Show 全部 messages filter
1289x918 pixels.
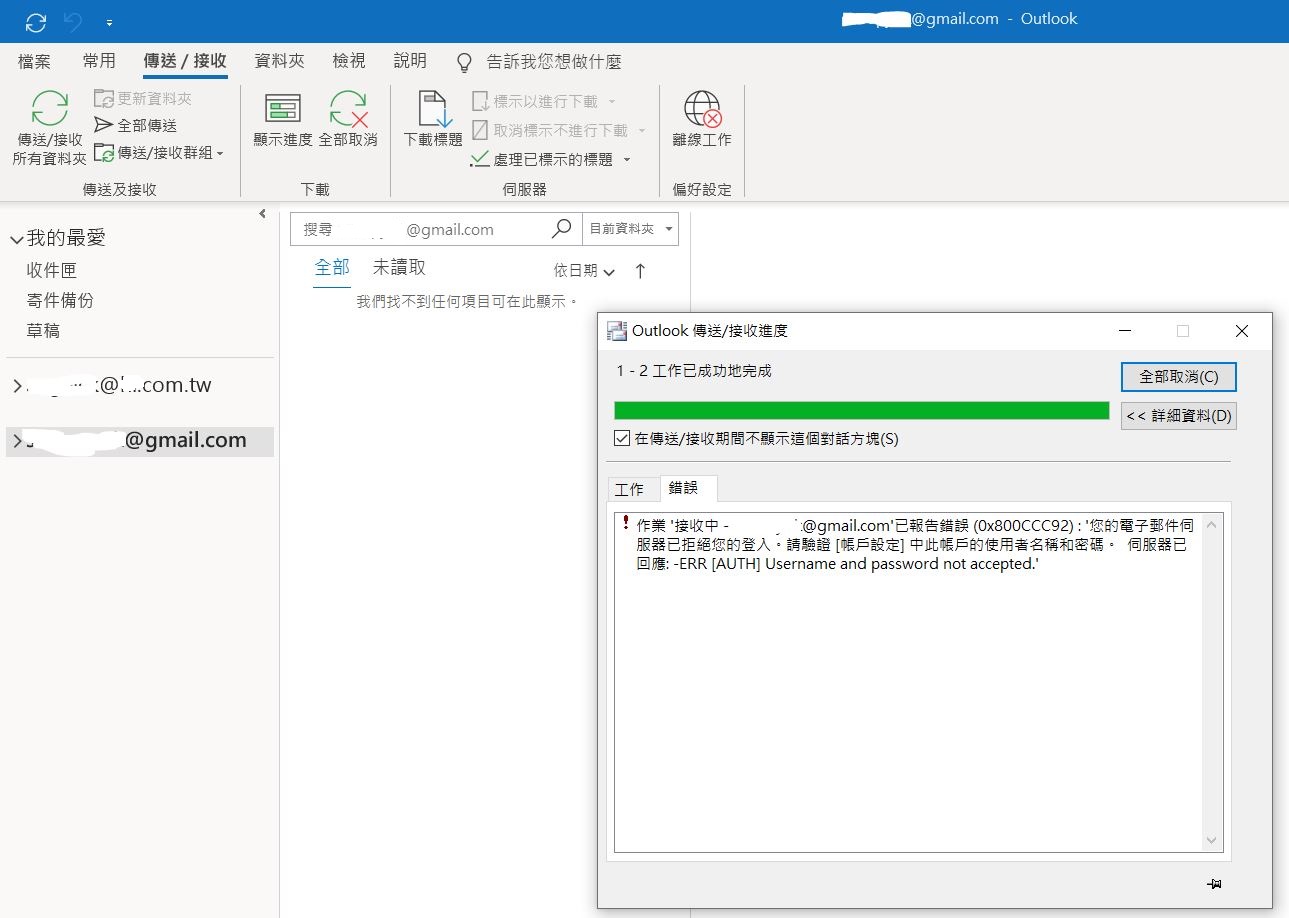click(x=332, y=267)
